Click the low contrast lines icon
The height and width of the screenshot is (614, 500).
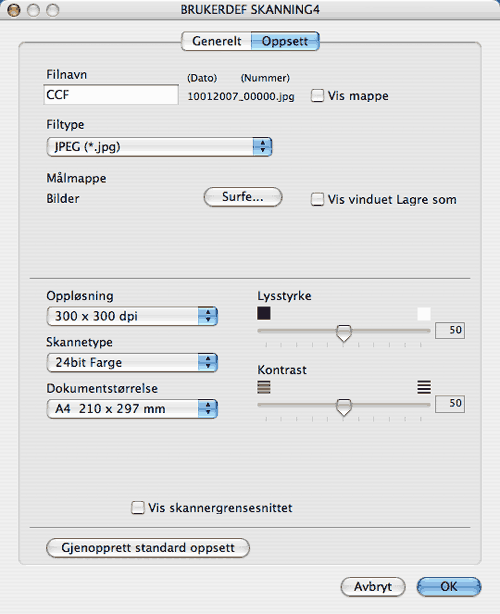click(x=264, y=387)
